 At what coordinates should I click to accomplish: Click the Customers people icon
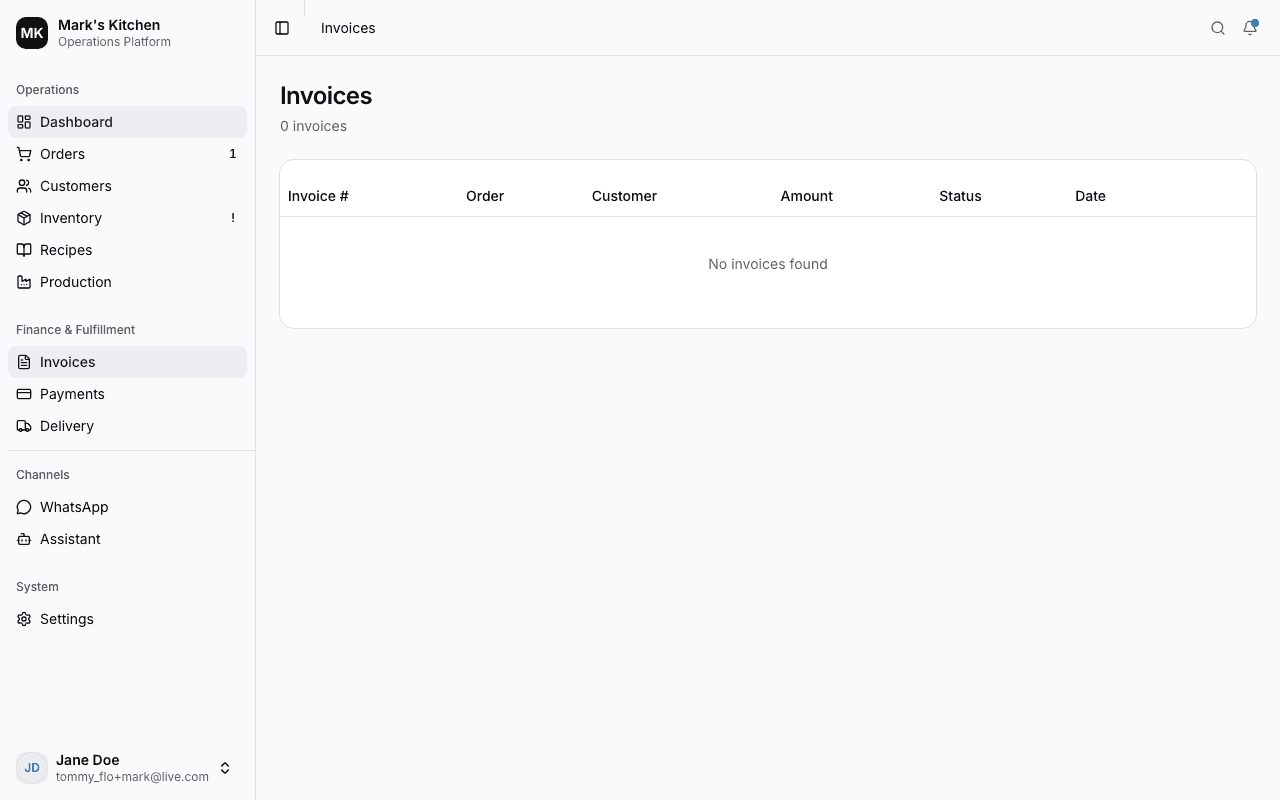pyautogui.click(x=23, y=186)
